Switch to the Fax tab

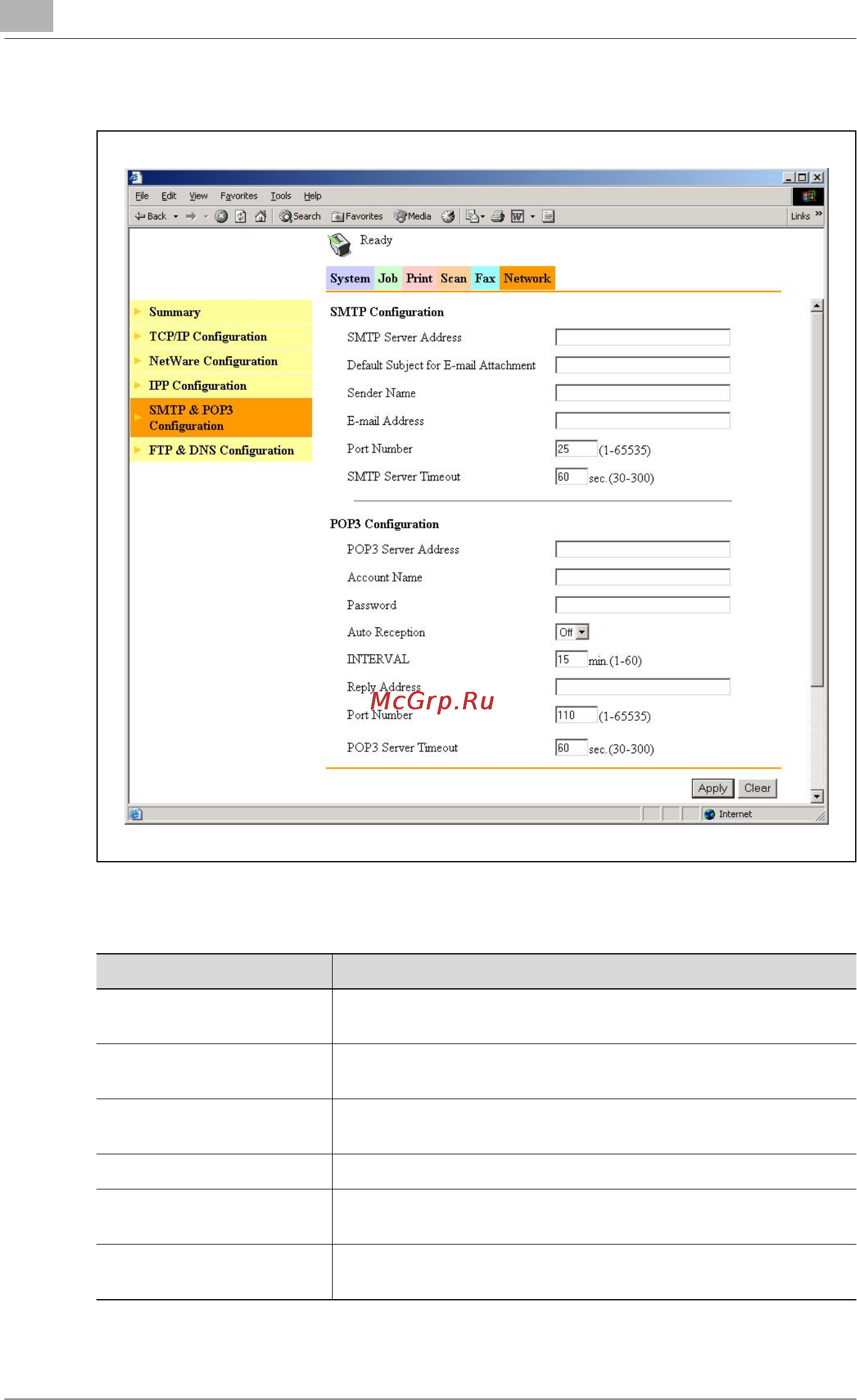point(485,278)
